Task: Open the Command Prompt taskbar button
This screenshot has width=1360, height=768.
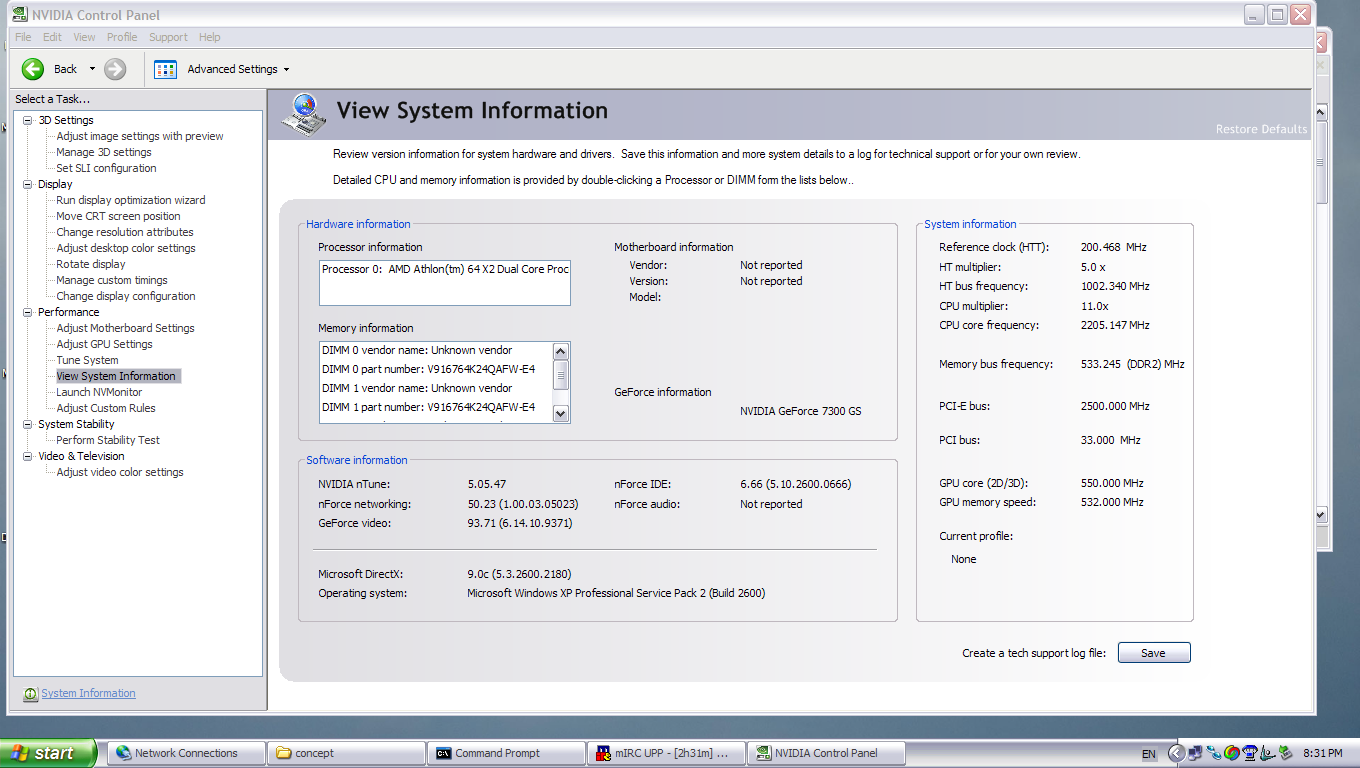Action: point(507,753)
